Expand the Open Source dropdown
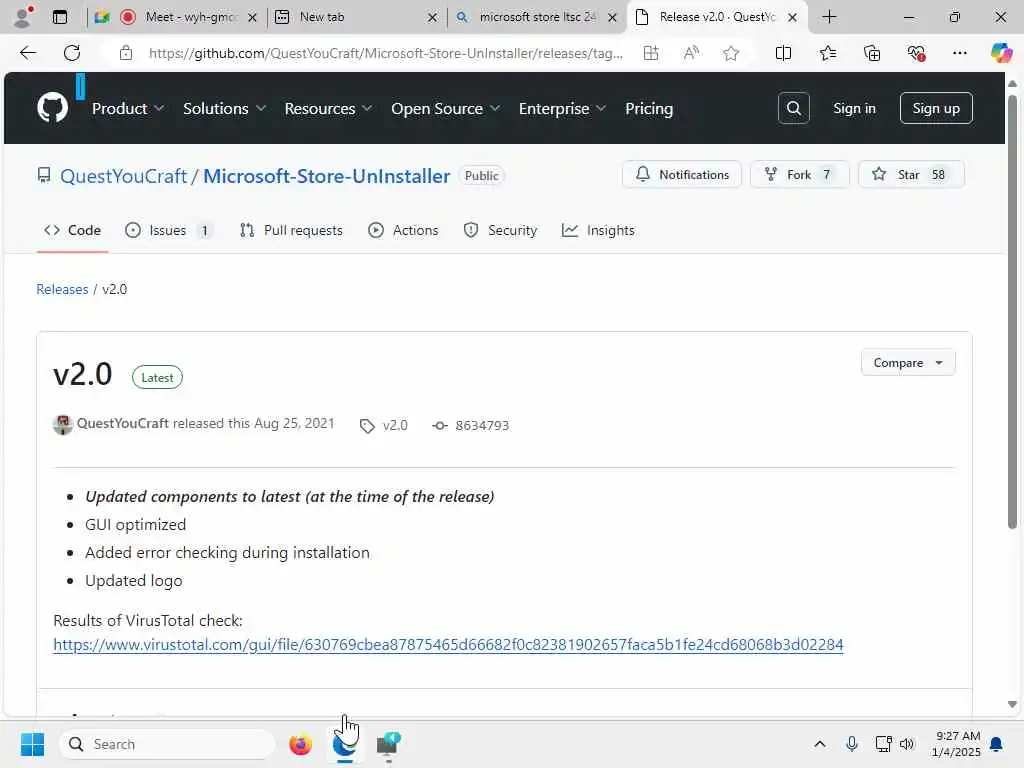The height and width of the screenshot is (768, 1024). pos(445,108)
